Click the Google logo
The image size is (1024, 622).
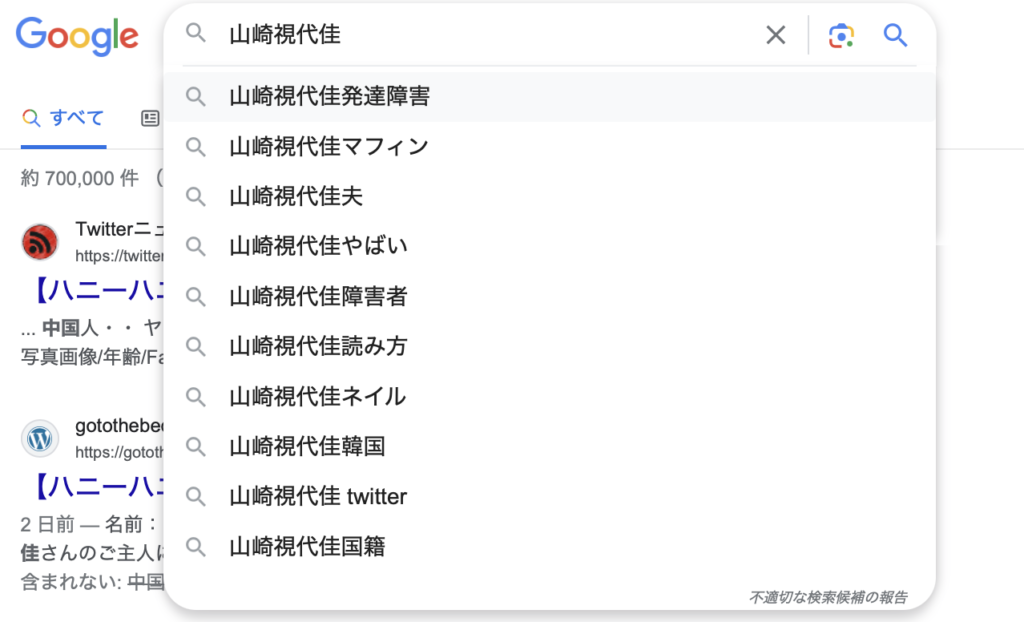click(x=77, y=36)
